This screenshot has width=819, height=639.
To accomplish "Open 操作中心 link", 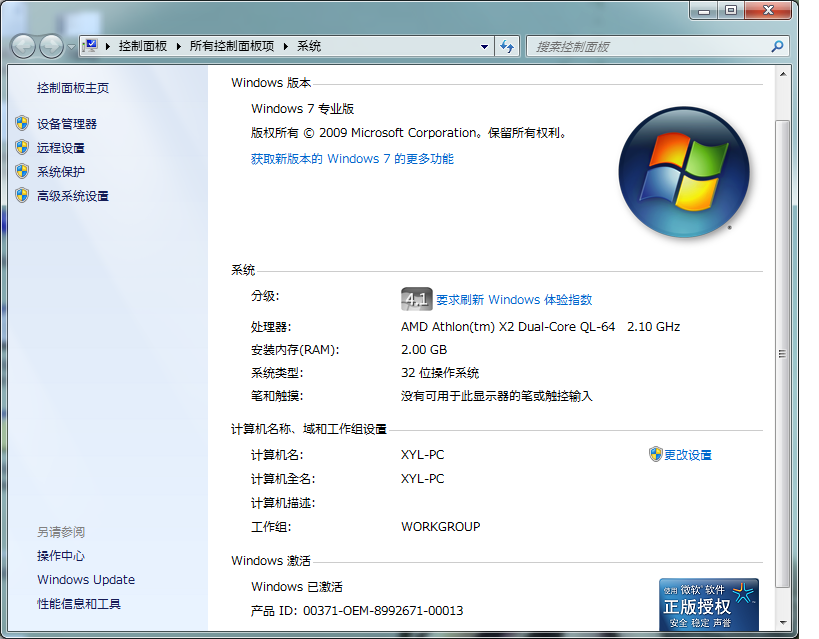I will (61, 556).
